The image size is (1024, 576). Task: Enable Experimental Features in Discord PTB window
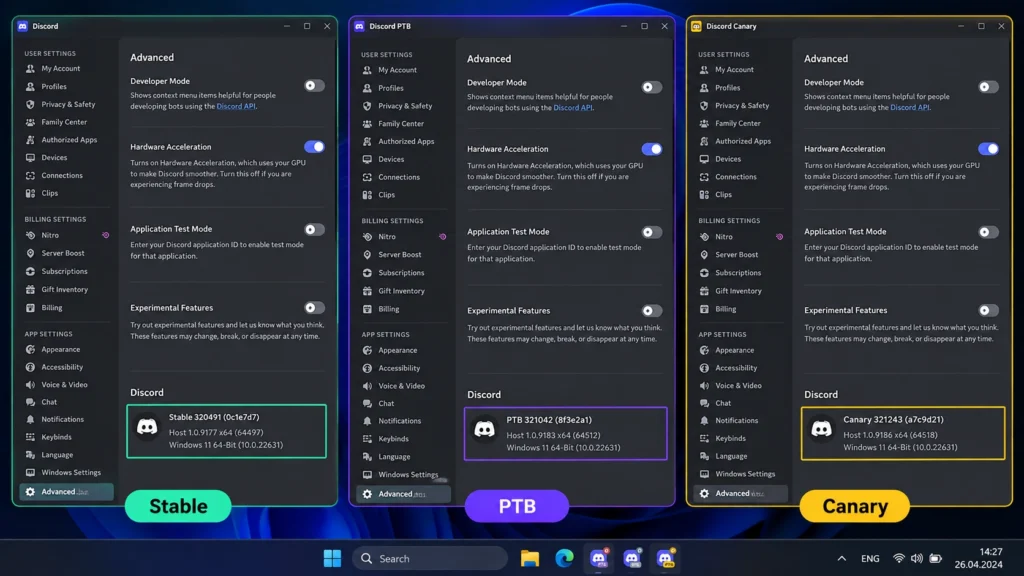click(x=651, y=311)
